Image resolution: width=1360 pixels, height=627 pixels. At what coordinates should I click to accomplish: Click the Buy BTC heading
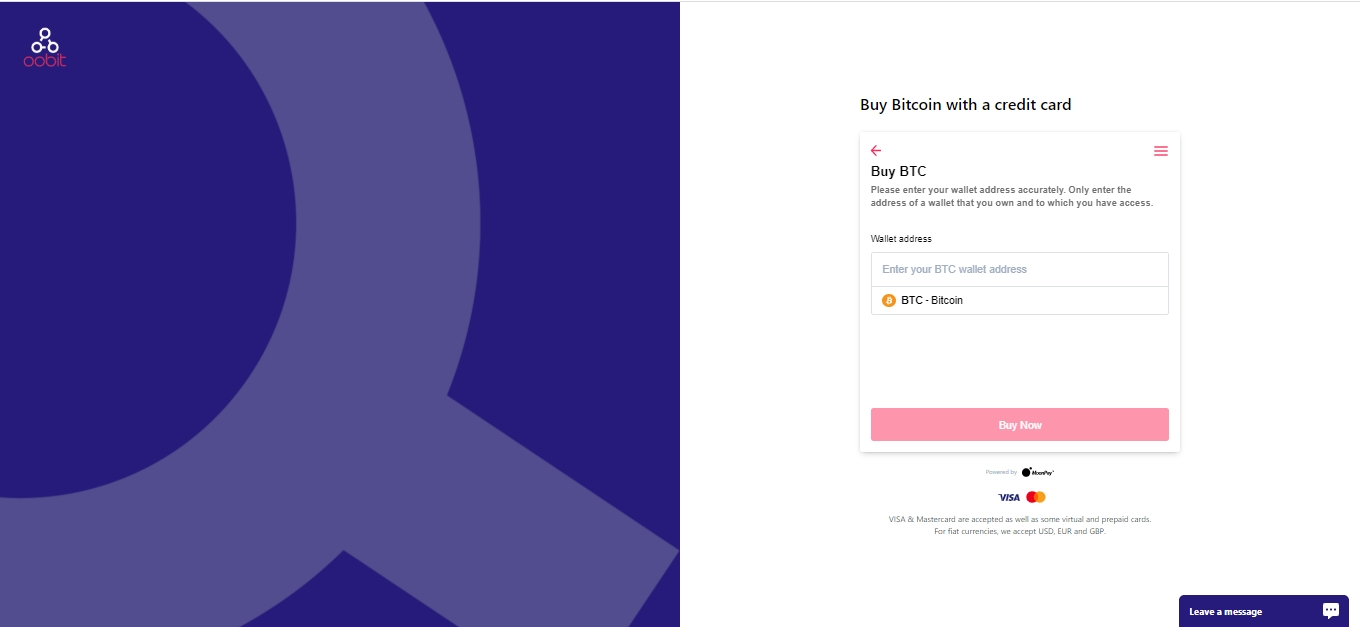tap(899, 172)
